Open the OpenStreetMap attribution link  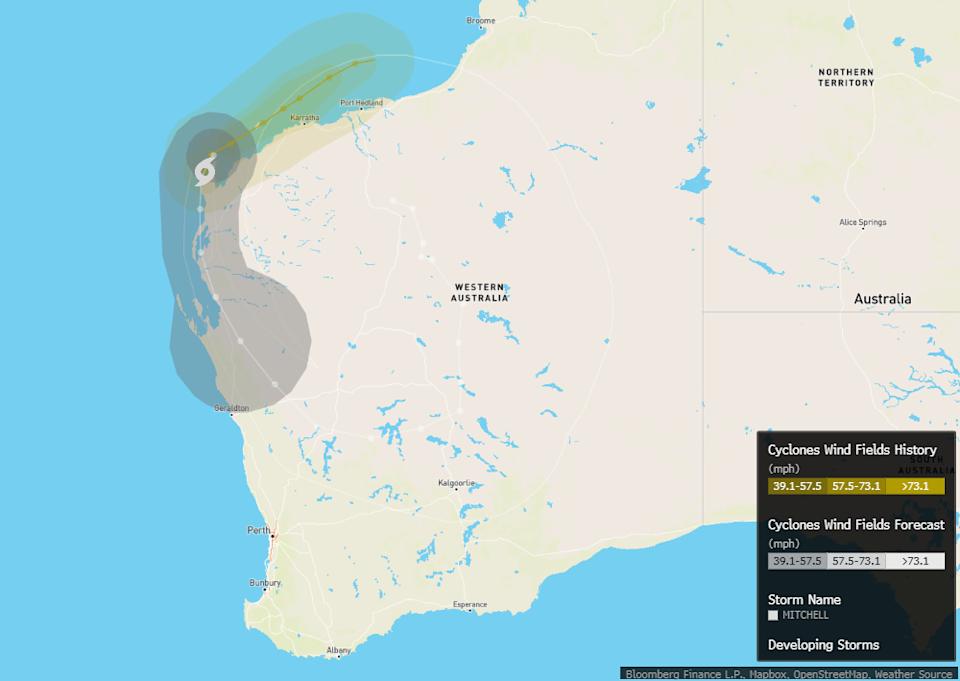(832, 674)
